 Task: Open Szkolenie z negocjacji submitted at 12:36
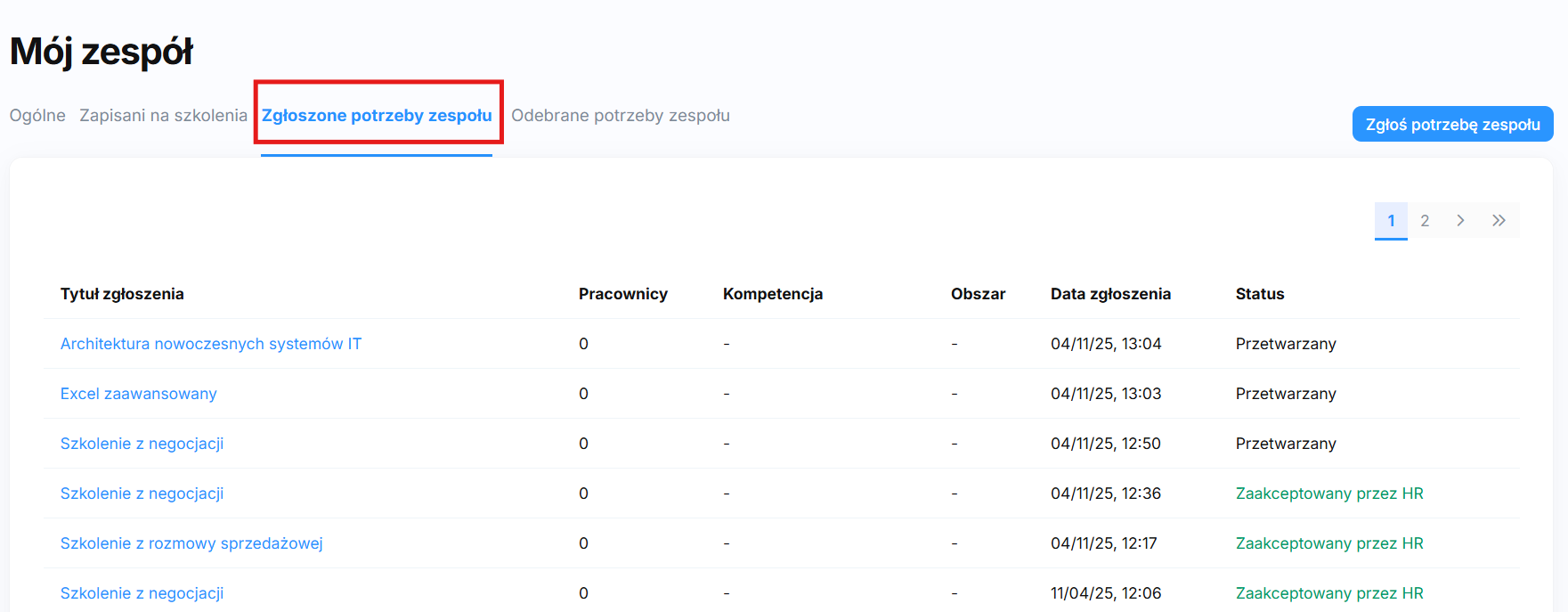(142, 494)
